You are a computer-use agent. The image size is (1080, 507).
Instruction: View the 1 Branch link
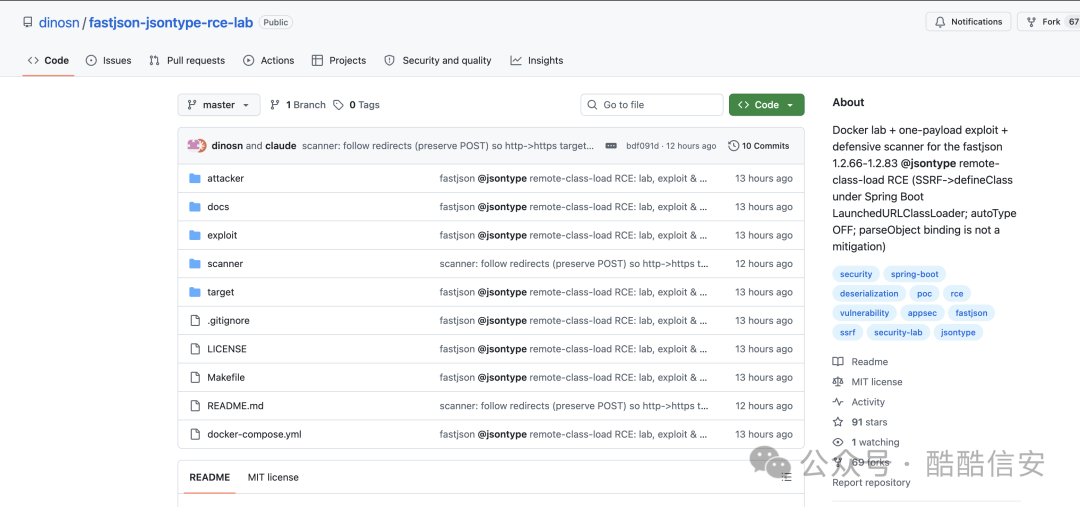(x=298, y=105)
